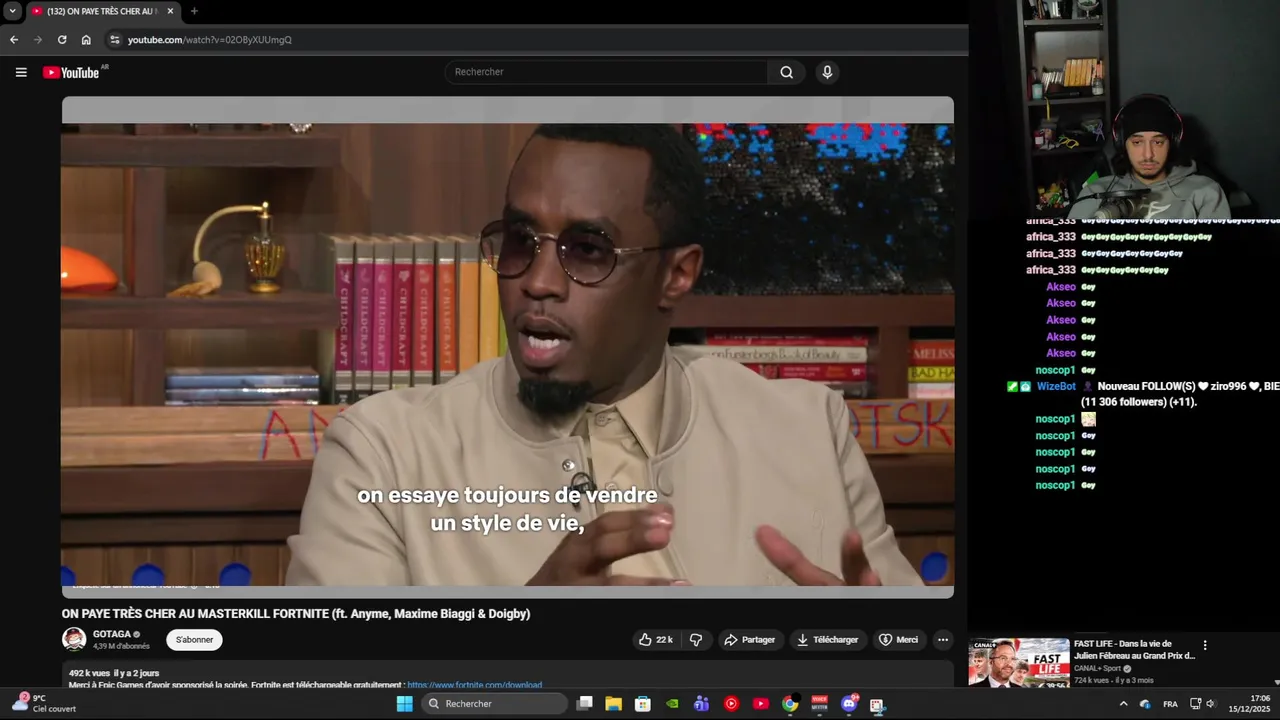This screenshot has width=1280, height=720.
Task: Open the FAST LIFE suggested video thumbnail
Action: click(1018, 663)
